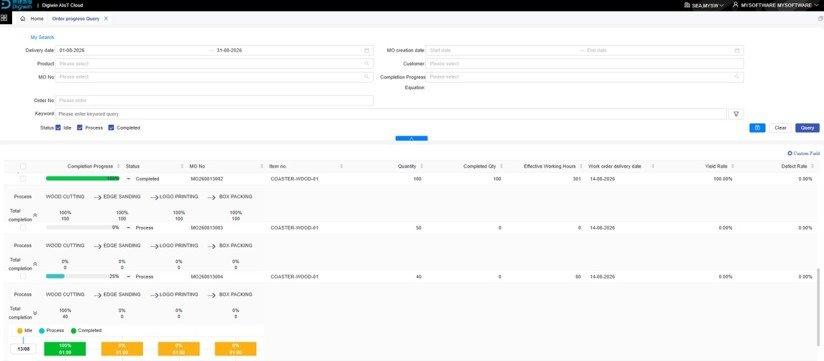Open the MYSOFTWARE user dropdown
This screenshot has width=824, height=361.
click(x=775, y=5)
